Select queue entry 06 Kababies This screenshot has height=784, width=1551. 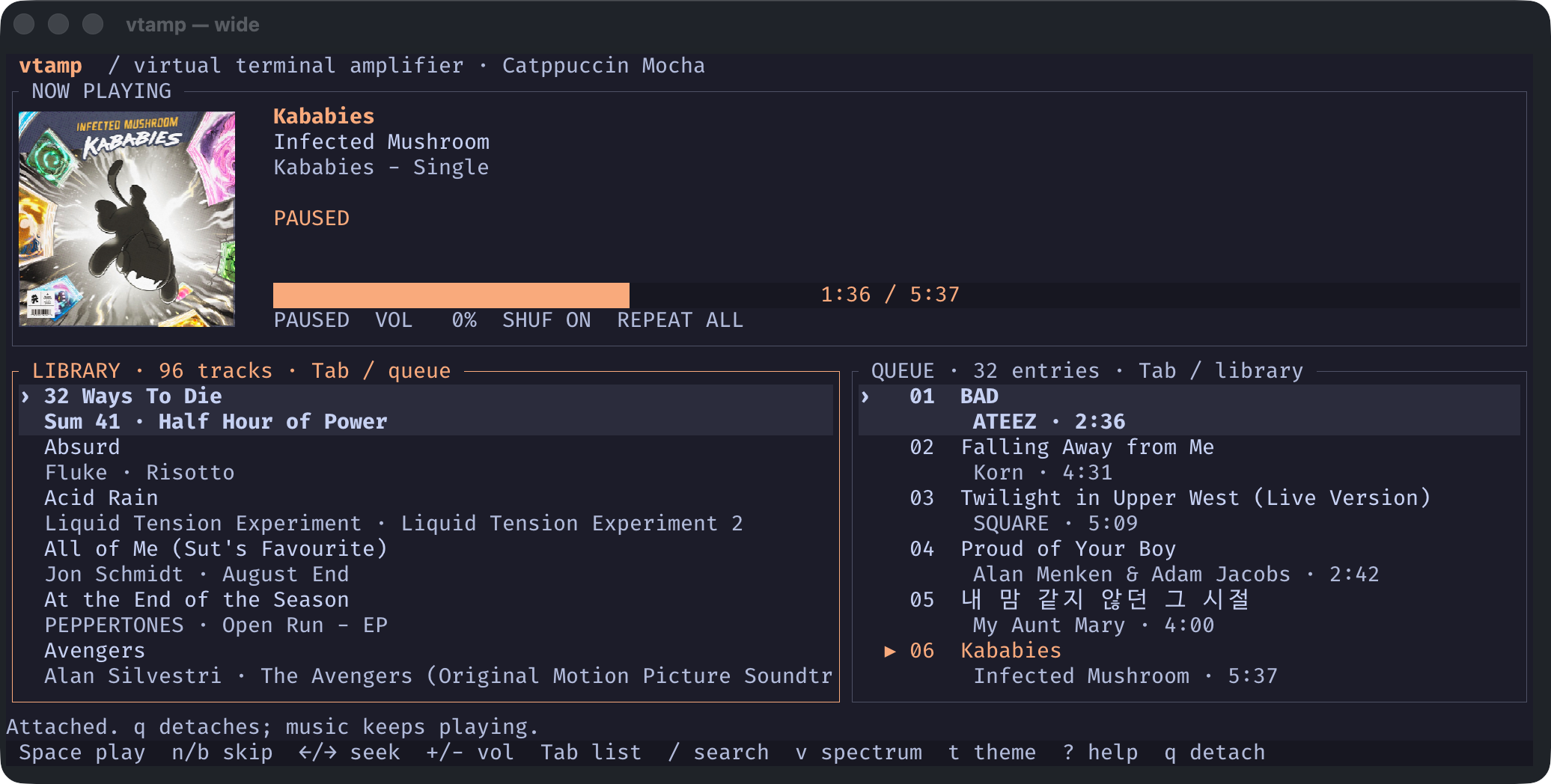point(1189,664)
